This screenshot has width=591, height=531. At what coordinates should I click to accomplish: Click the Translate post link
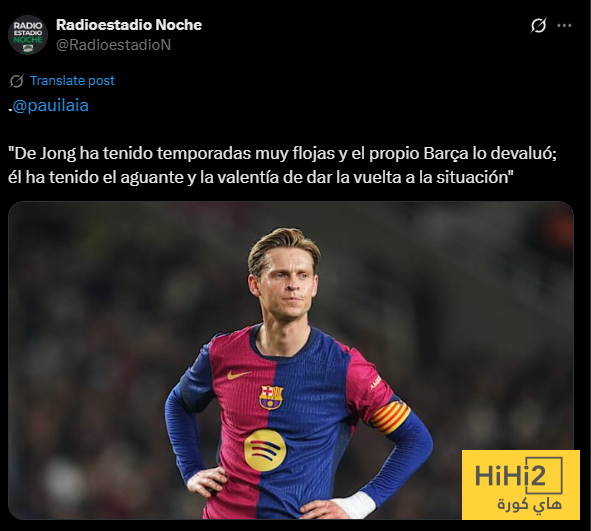(x=72, y=81)
